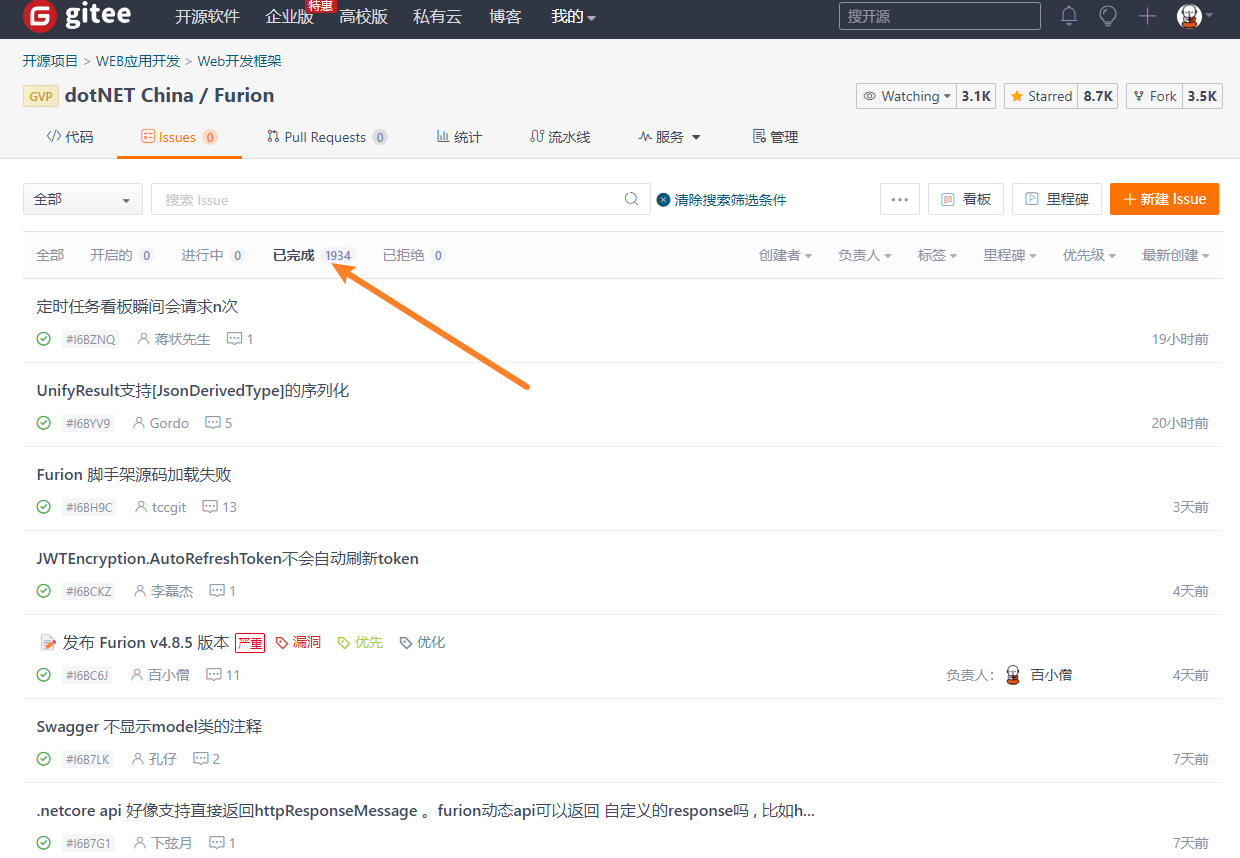This screenshot has height=858, width=1240.
Task: Click the 漏洞 tag label
Action: (x=298, y=642)
